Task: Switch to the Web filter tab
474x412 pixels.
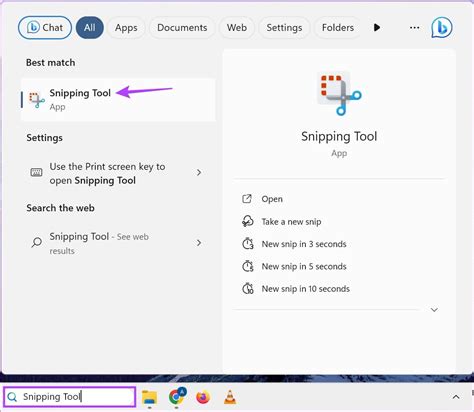Action: click(x=237, y=28)
